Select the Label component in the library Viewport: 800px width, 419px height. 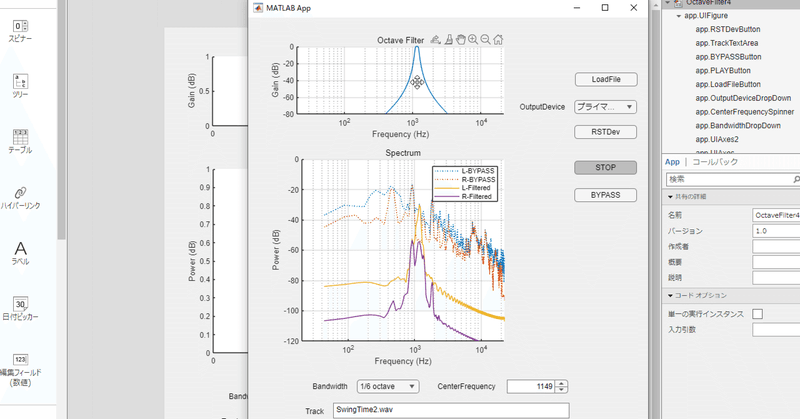pyautogui.click(x=20, y=254)
